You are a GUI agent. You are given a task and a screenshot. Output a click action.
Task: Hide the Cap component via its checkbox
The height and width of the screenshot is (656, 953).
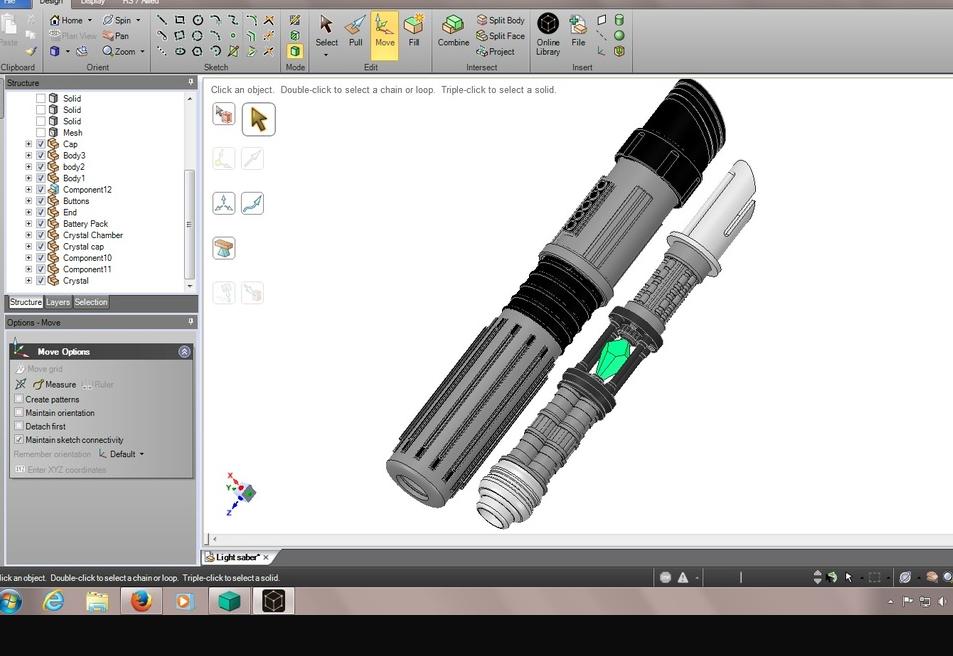point(41,144)
